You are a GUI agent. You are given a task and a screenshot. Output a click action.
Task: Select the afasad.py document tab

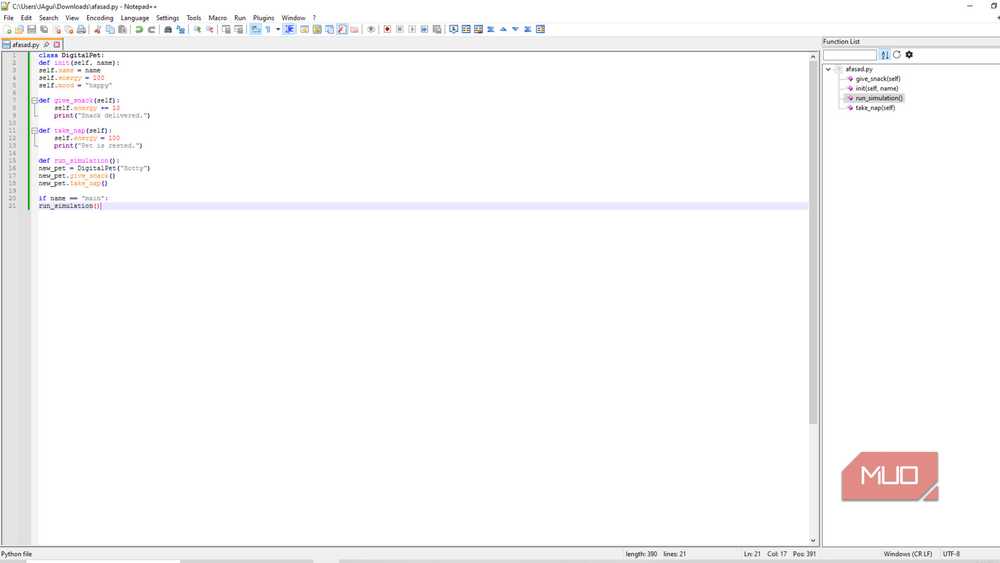pos(26,45)
